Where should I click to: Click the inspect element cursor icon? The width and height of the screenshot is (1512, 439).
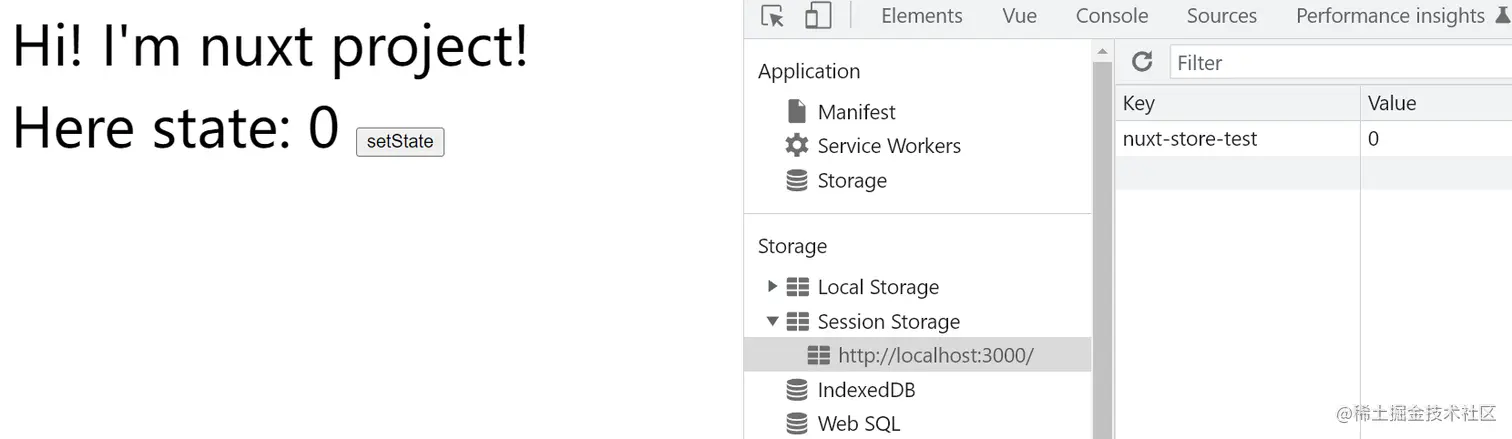tap(772, 16)
